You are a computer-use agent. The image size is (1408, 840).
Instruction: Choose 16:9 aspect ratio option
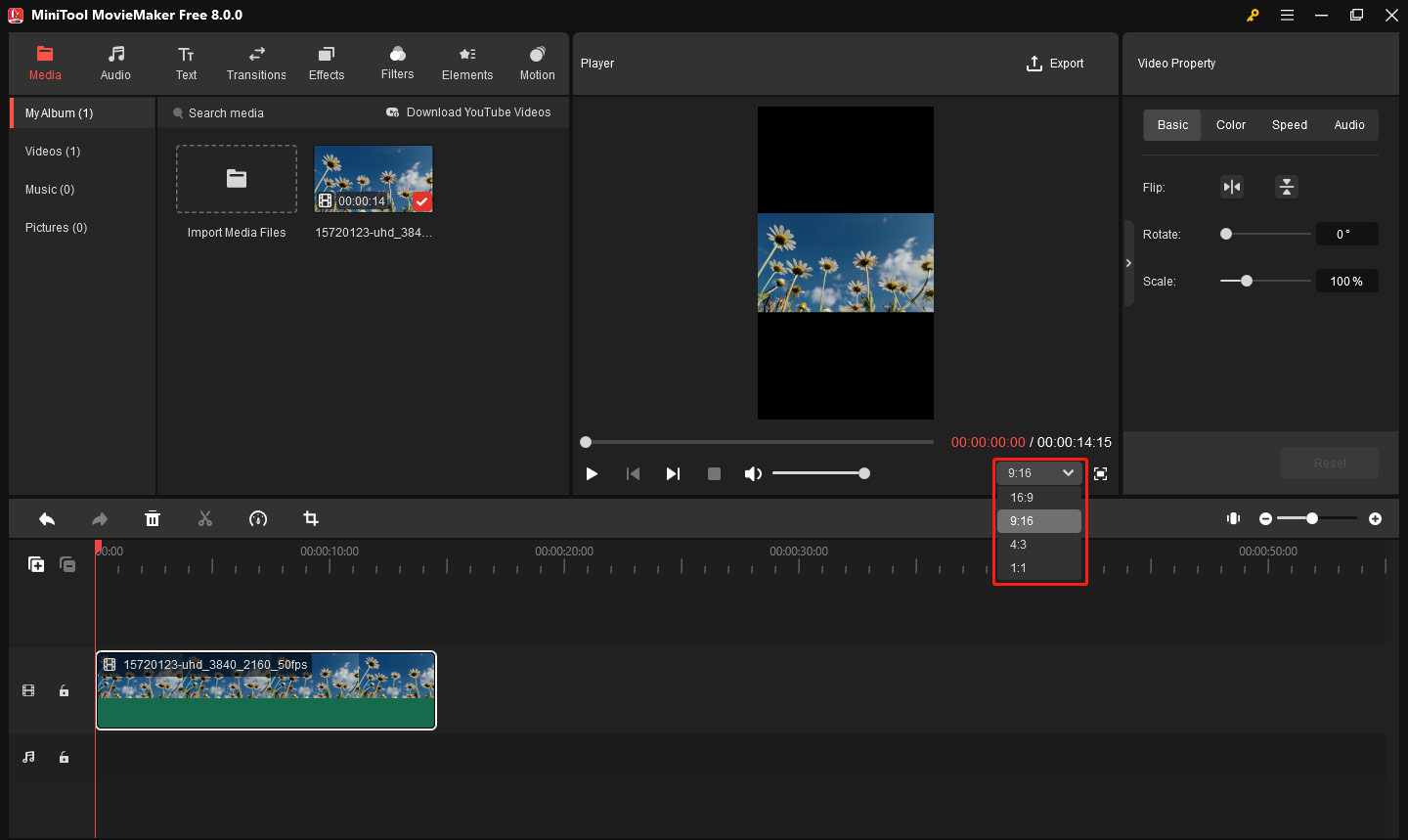pyautogui.click(x=1039, y=498)
